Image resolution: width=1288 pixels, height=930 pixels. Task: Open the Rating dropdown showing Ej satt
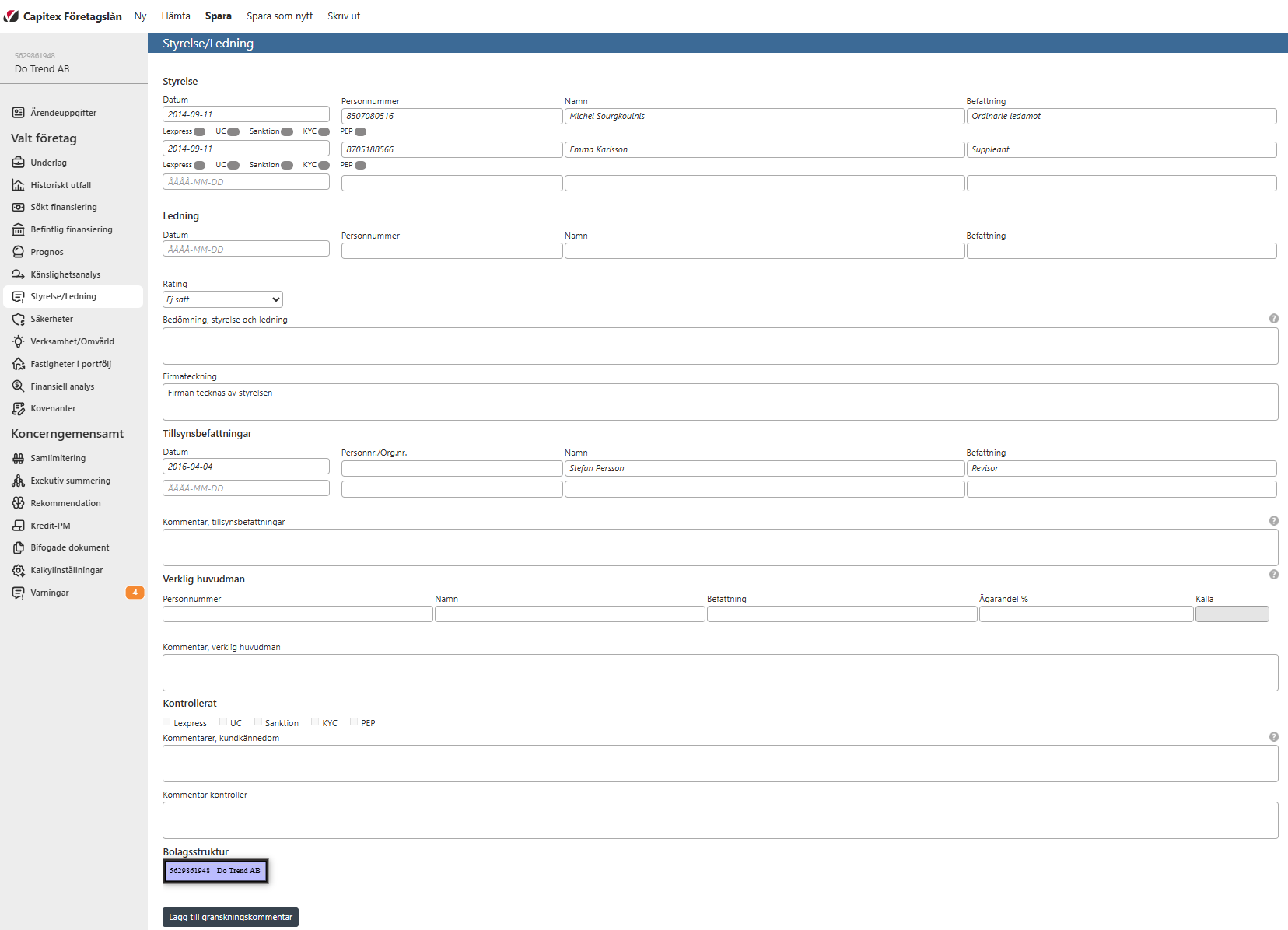222,299
